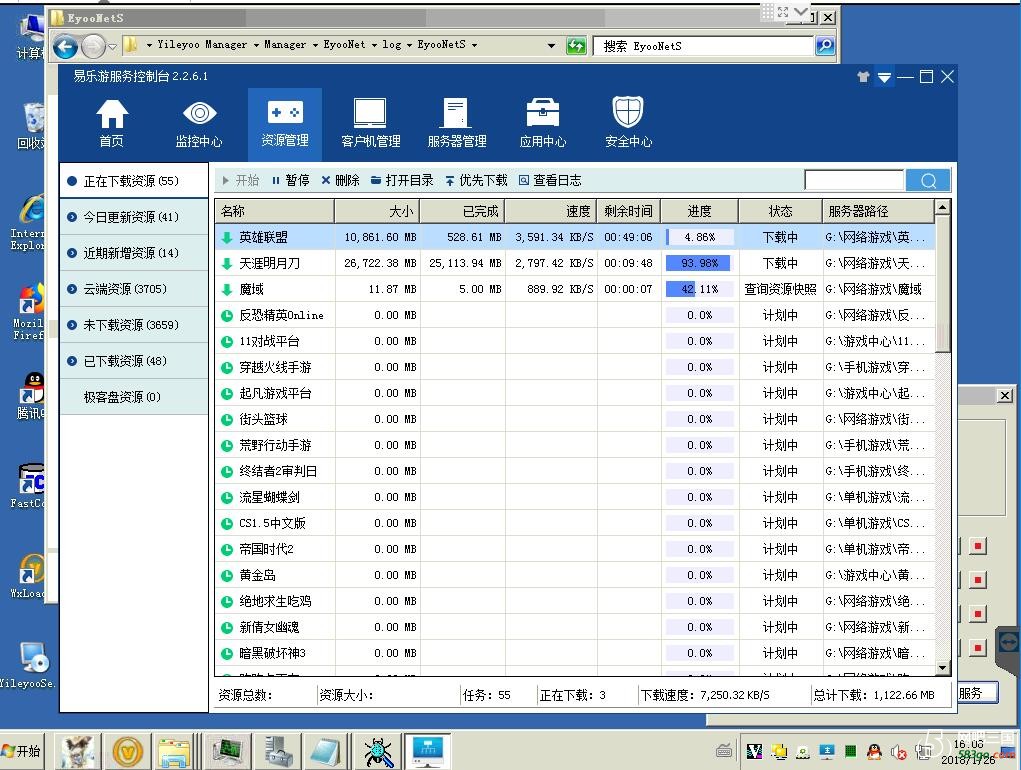Click the 开始 start download button
The height and width of the screenshot is (770, 1021).
(240, 180)
